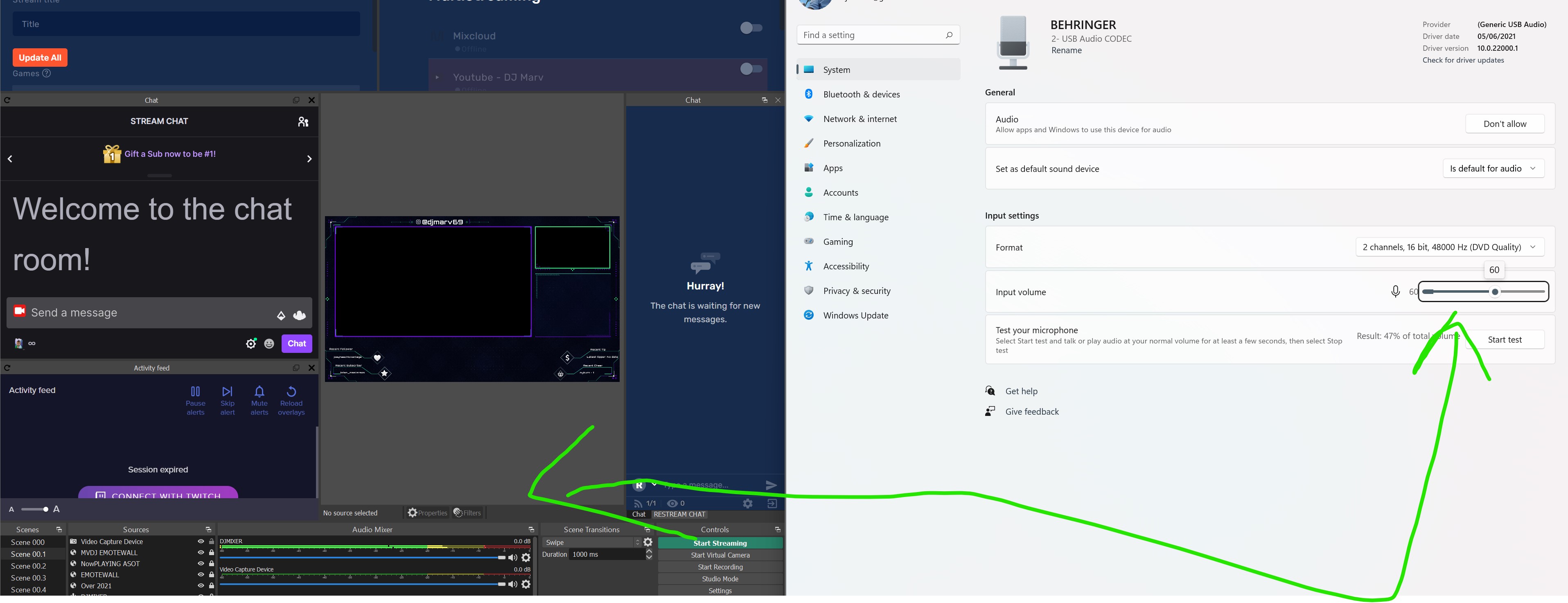Click Start Streaming in Controls

click(x=720, y=543)
